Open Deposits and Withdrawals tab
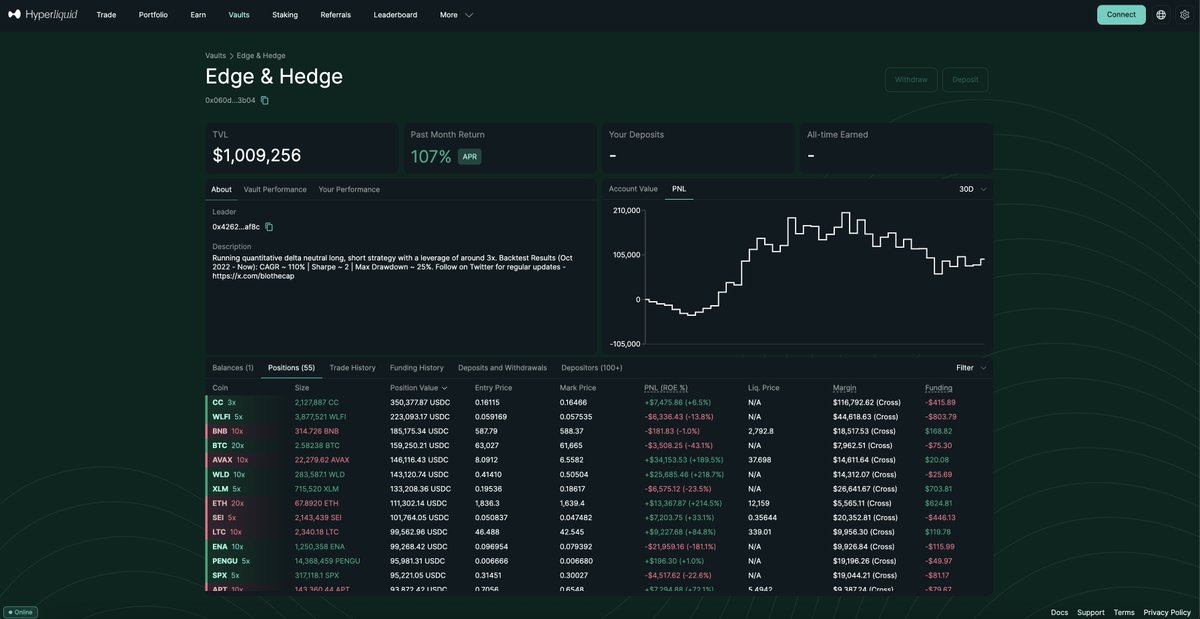The height and width of the screenshot is (619, 1200). click(x=502, y=368)
